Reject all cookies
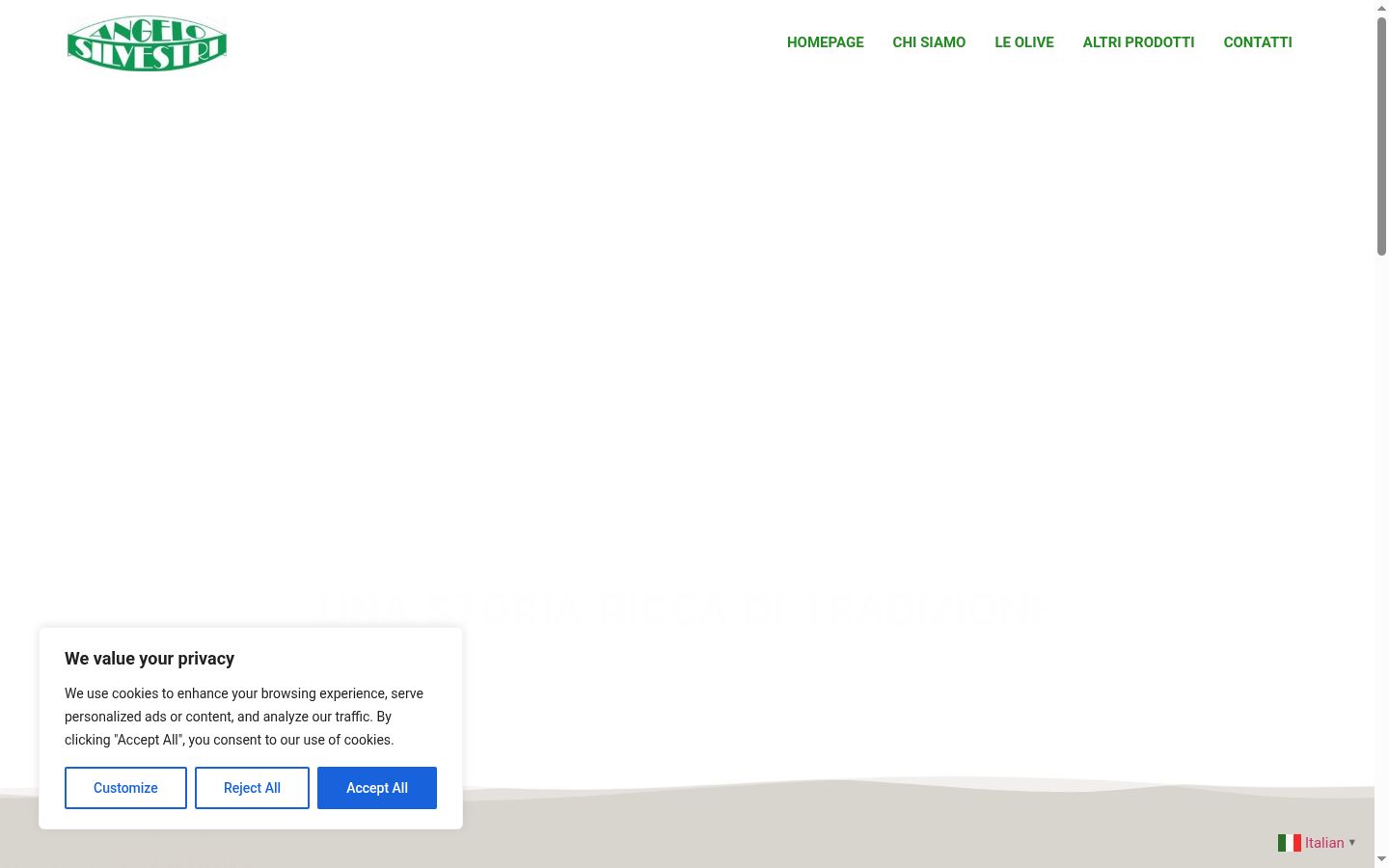 252,788
